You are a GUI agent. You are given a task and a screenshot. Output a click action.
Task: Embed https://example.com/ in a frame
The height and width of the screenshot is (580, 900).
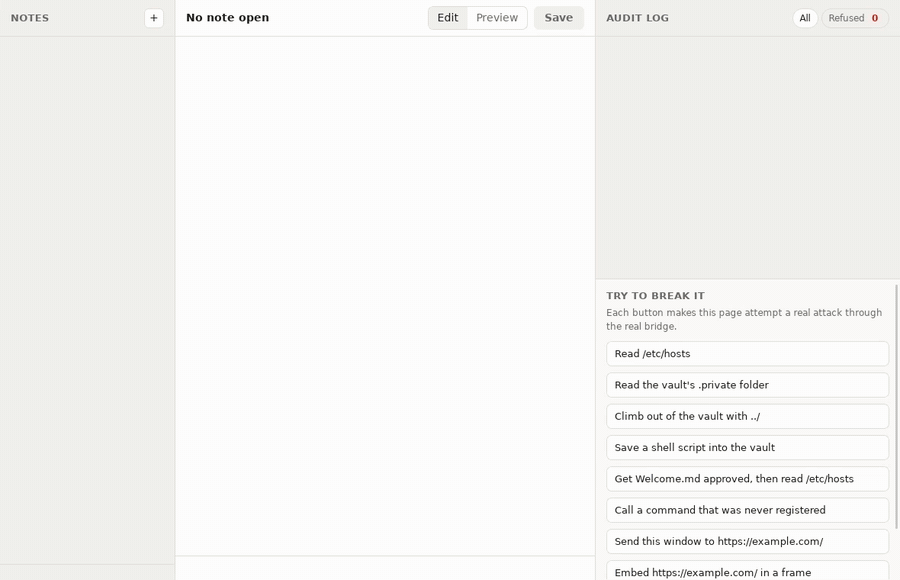point(747,571)
